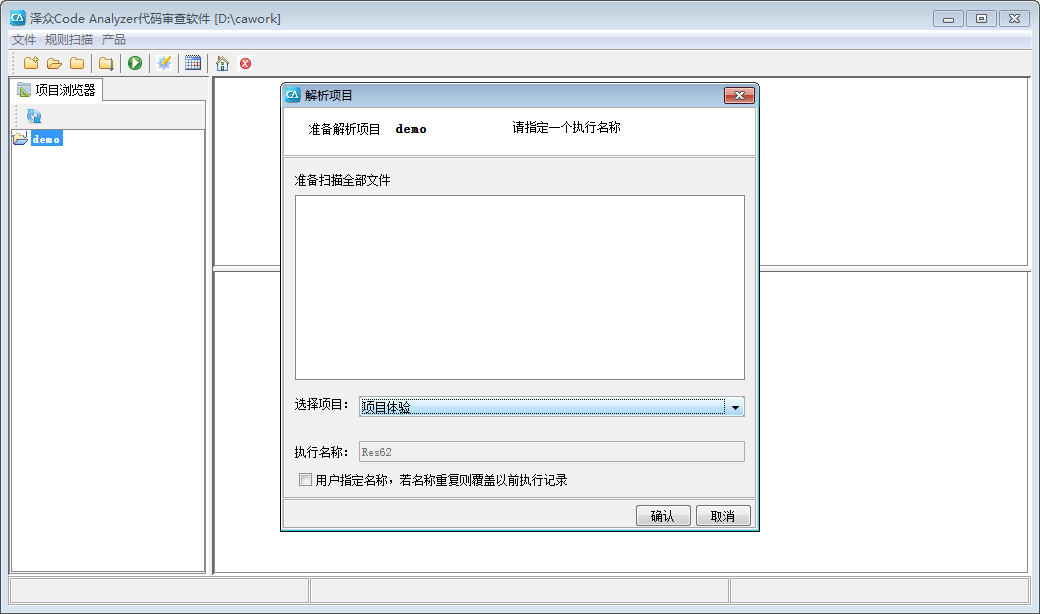This screenshot has width=1040, height=614.
Task: Click the open folder toolbar icon
Action: [54, 63]
